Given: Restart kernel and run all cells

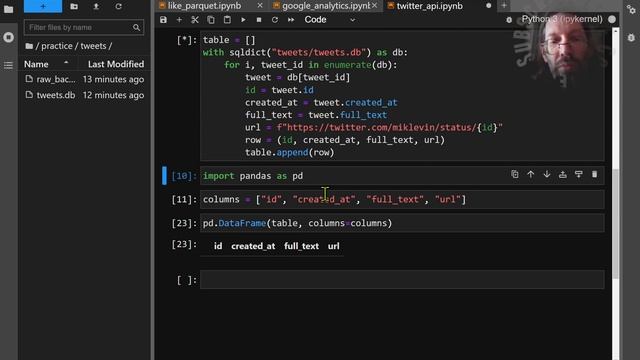Looking at the screenshot, I should (x=291, y=20).
